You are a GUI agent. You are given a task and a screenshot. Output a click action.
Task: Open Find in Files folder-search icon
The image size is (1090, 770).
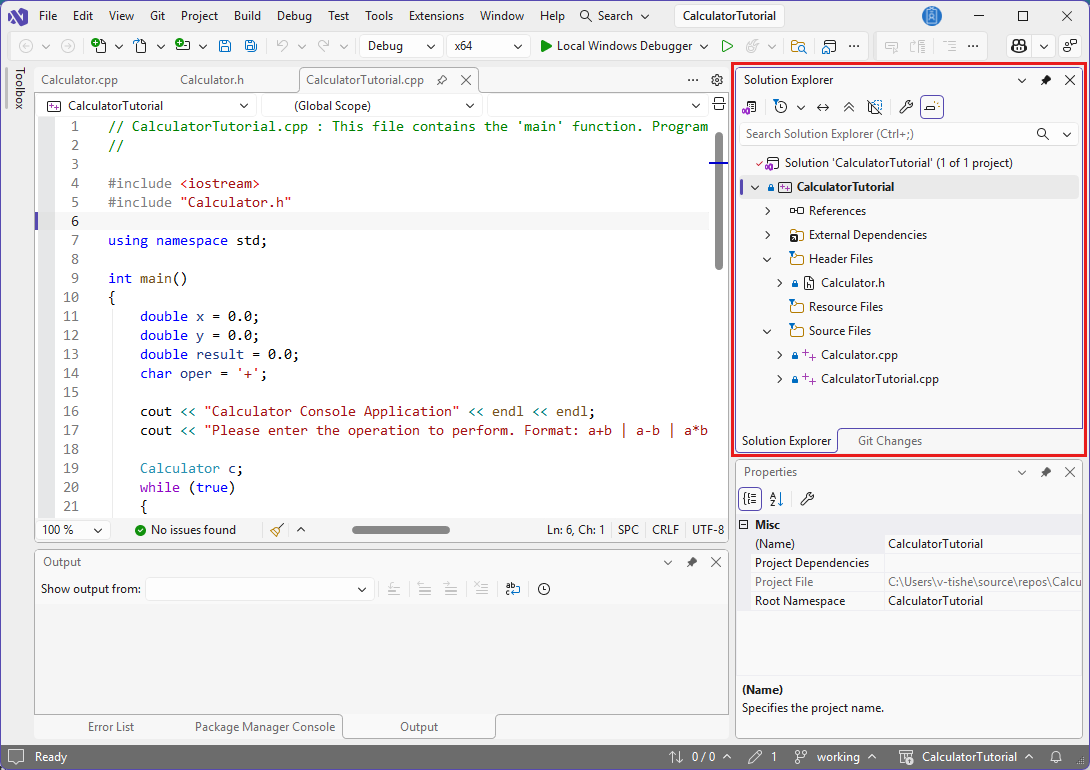point(799,46)
